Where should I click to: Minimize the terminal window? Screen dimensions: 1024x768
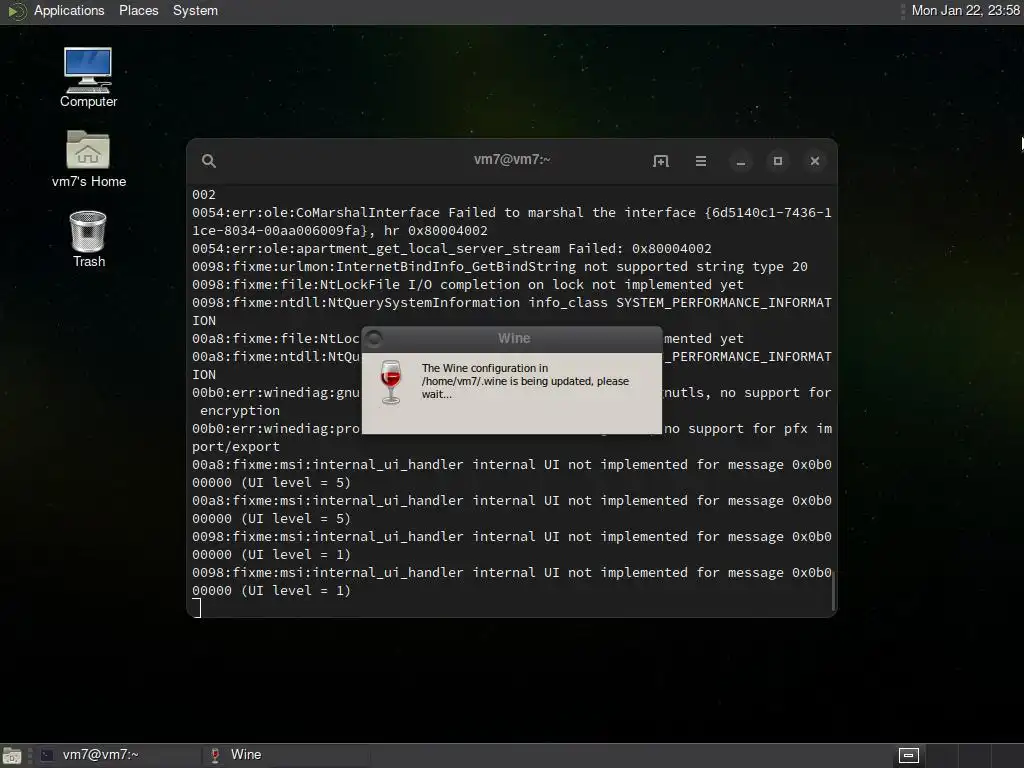pyautogui.click(x=741, y=161)
